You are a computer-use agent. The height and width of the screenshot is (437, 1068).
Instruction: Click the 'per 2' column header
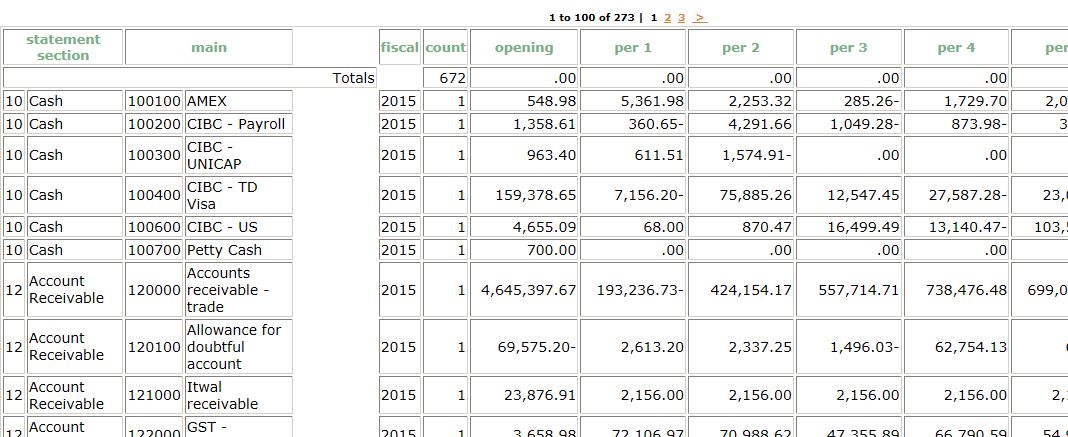740,48
